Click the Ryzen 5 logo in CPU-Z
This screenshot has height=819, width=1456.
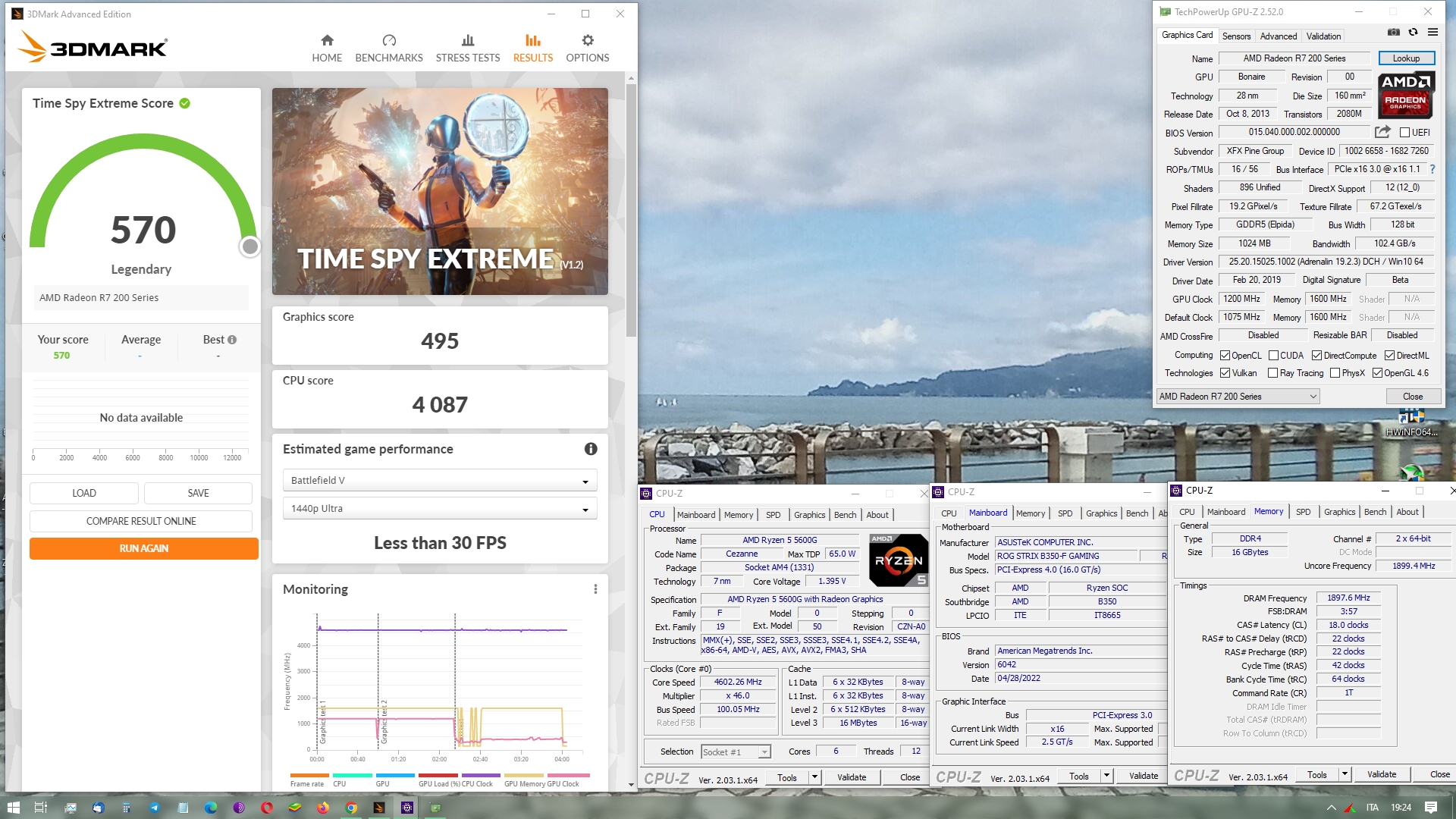(x=898, y=560)
